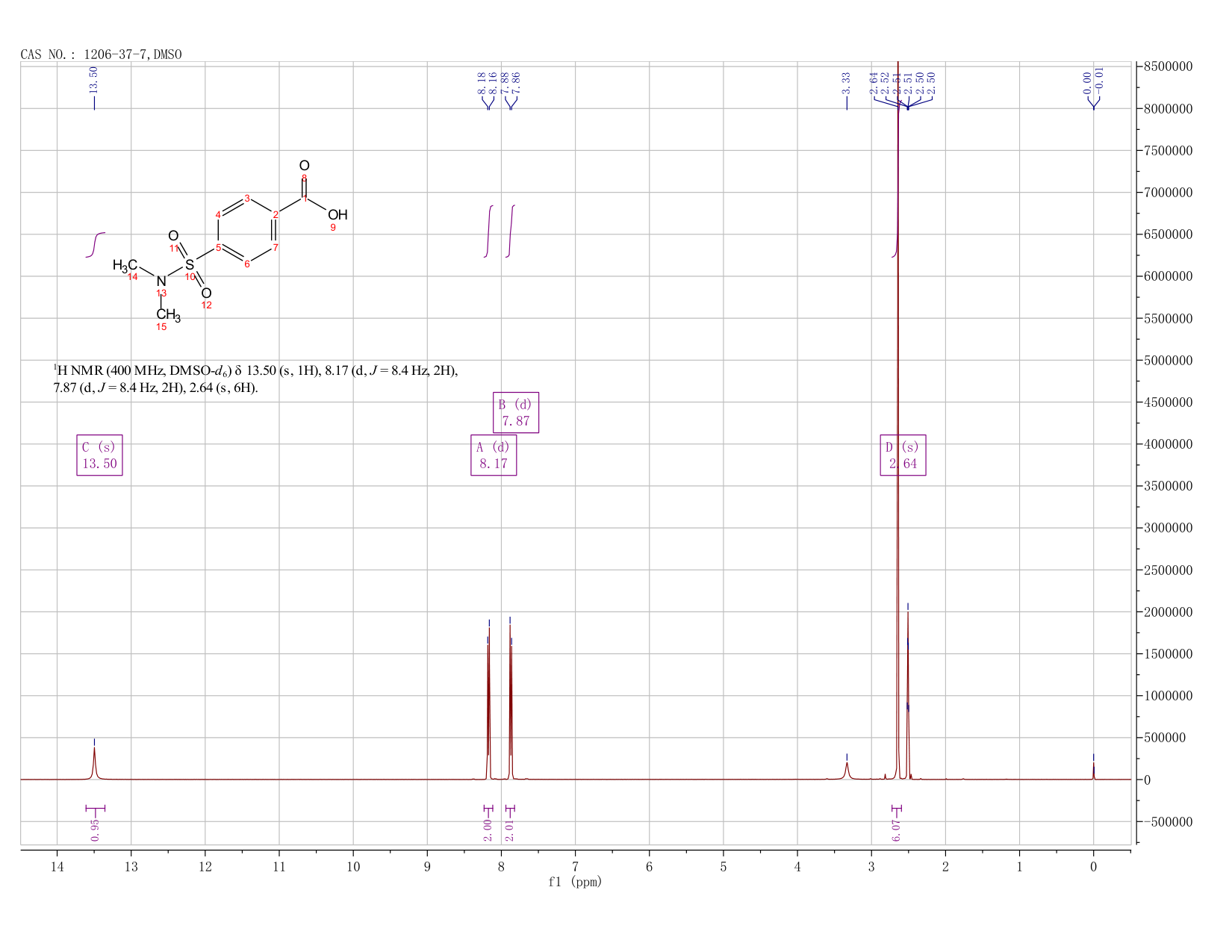Click the 8.18 peak label

pyautogui.click(x=482, y=83)
